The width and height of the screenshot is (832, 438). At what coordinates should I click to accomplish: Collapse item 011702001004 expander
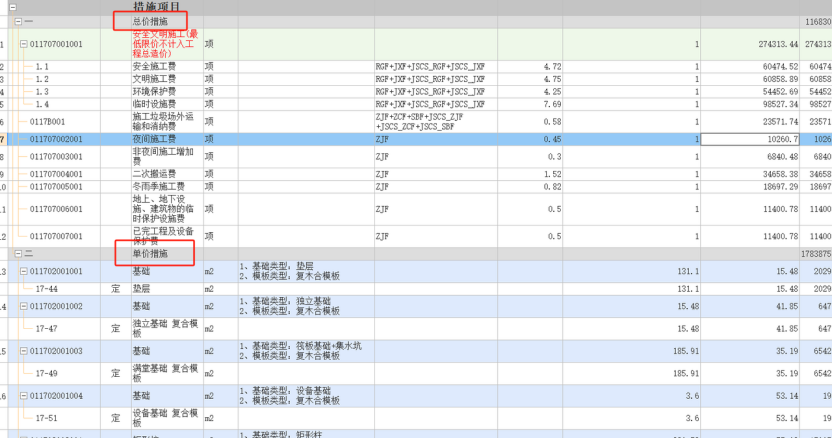point(25,397)
